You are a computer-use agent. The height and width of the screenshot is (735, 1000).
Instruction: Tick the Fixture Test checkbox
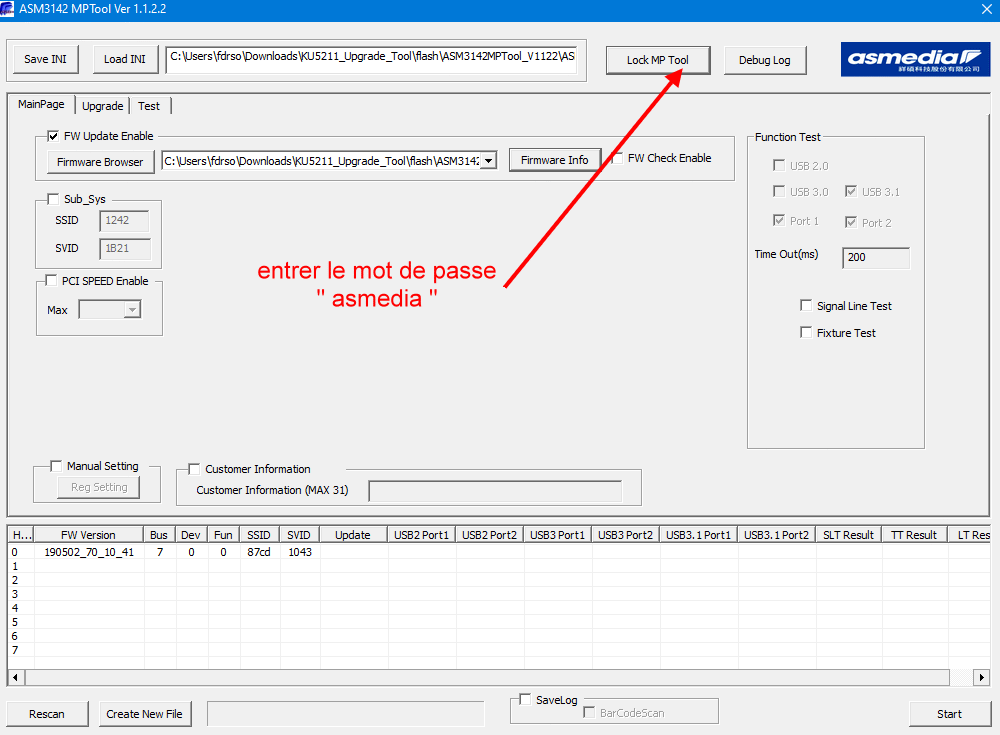(x=806, y=332)
